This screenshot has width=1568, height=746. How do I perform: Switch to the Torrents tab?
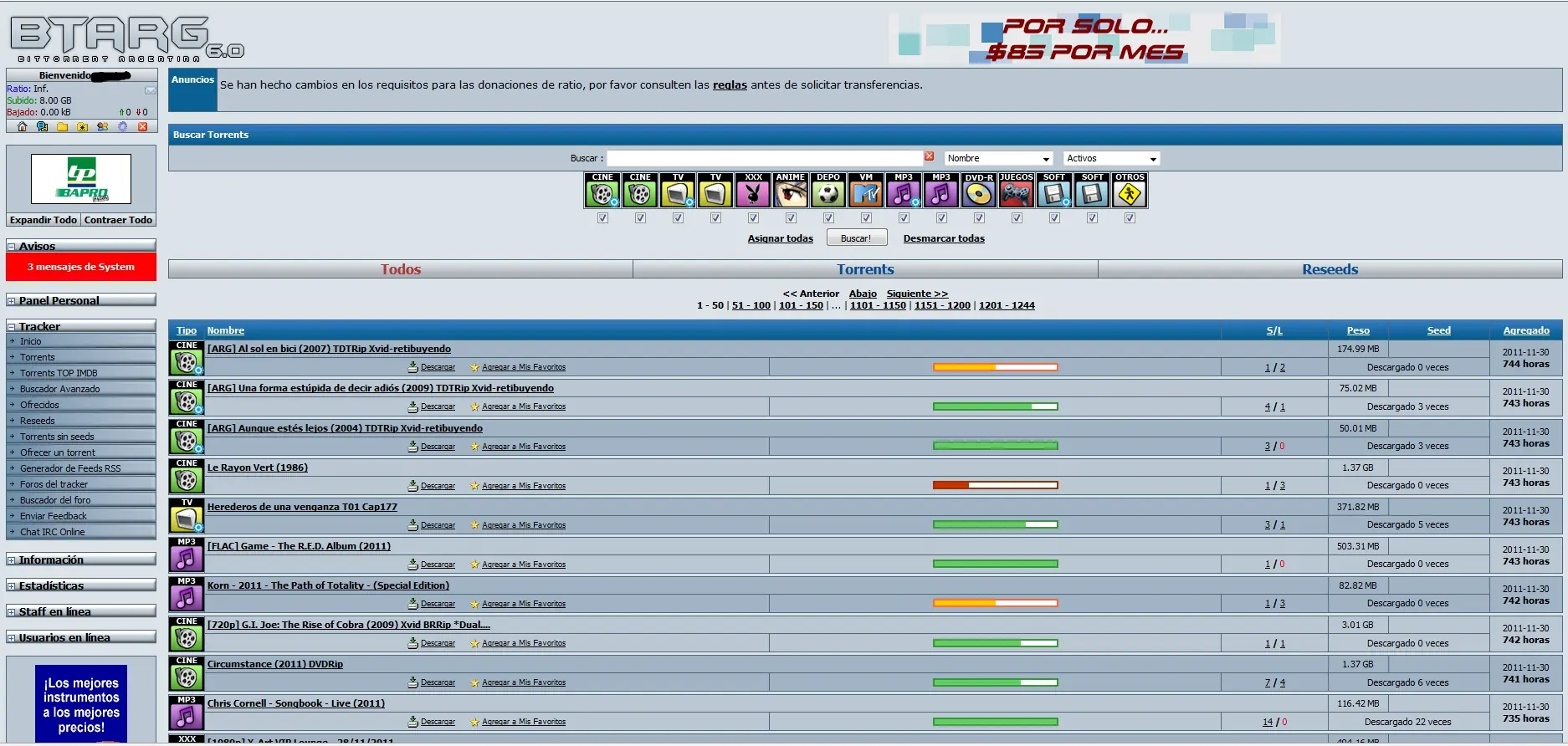pyautogui.click(x=865, y=269)
